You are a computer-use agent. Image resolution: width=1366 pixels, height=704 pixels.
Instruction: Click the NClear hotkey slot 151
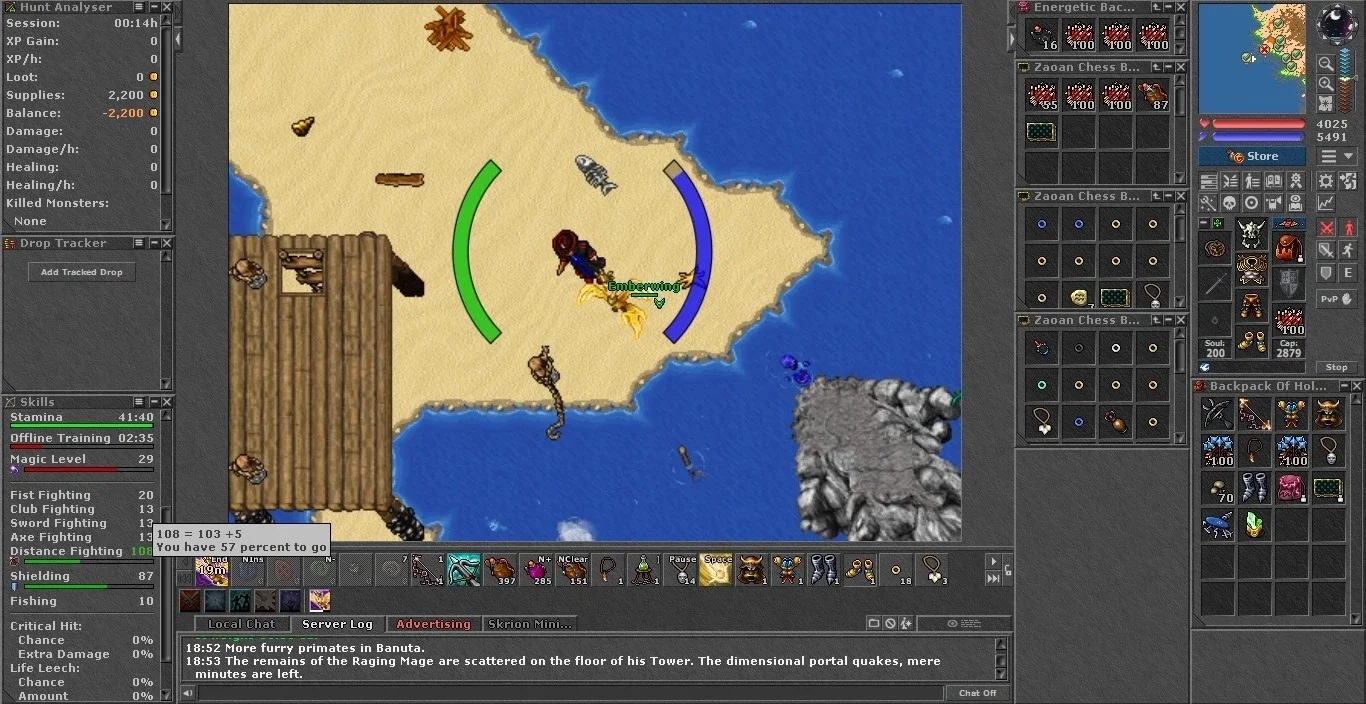tap(571, 570)
